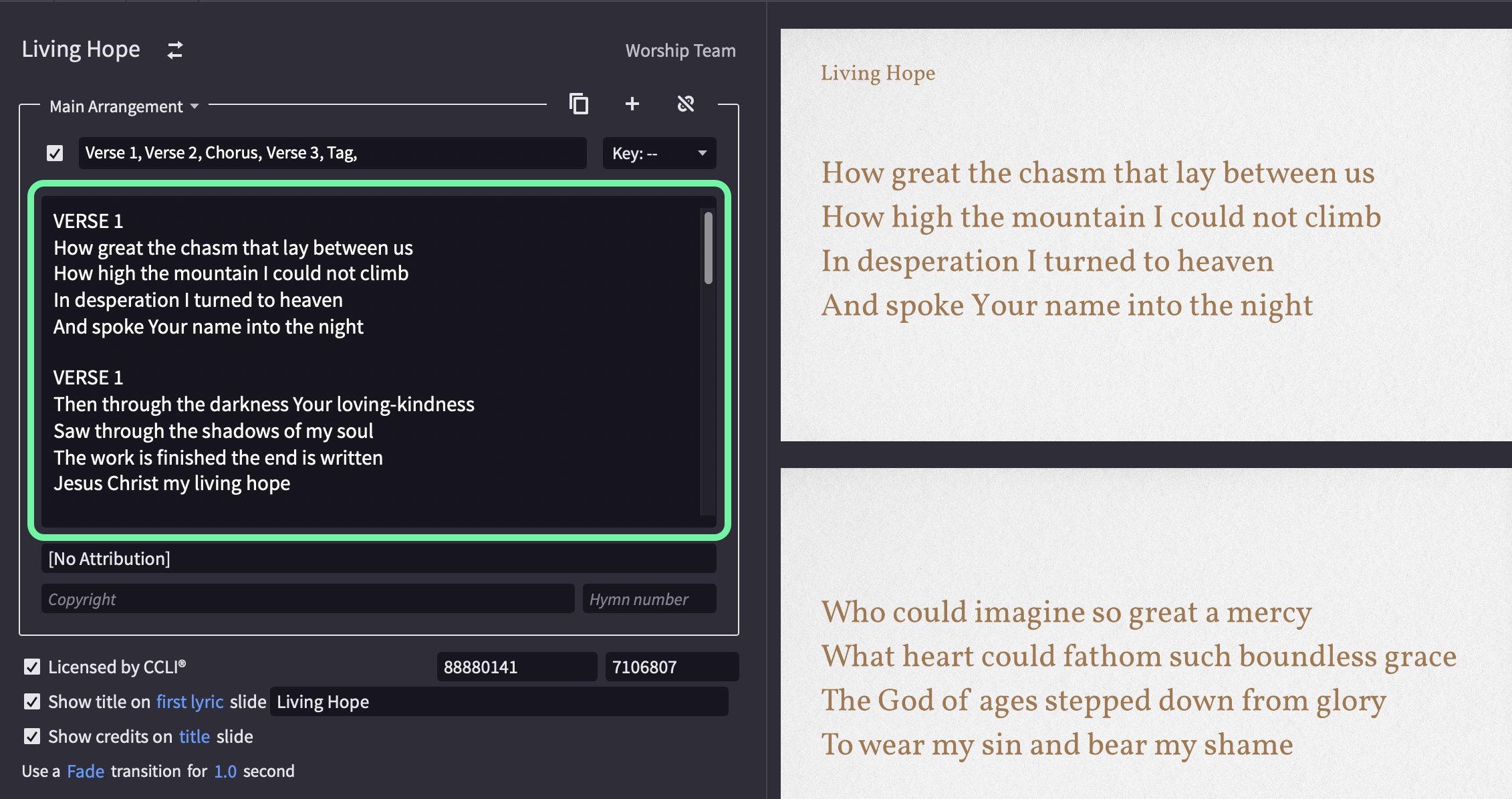
Task: Click lyric line 'Jesus Christ my living hope'
Action: [x=172, y=483]
